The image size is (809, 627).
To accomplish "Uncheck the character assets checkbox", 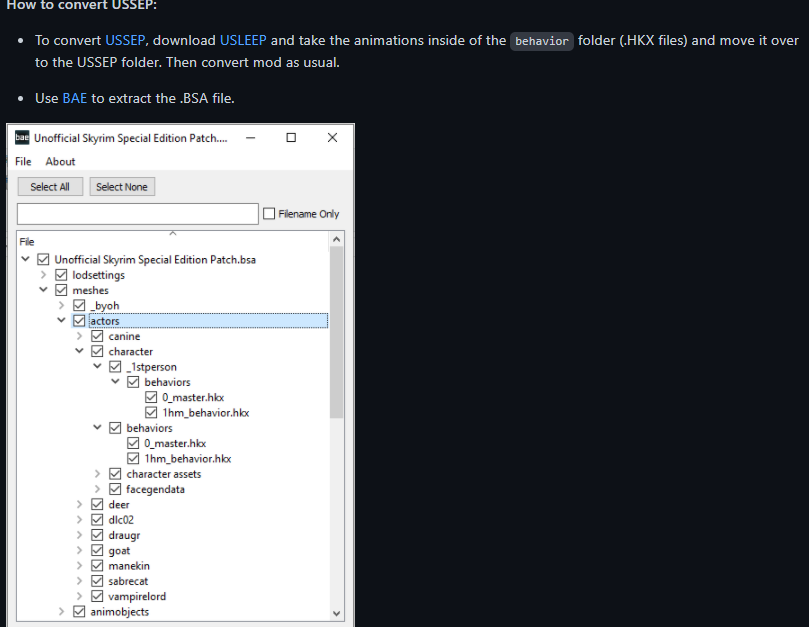I will (x=116, y=474).
